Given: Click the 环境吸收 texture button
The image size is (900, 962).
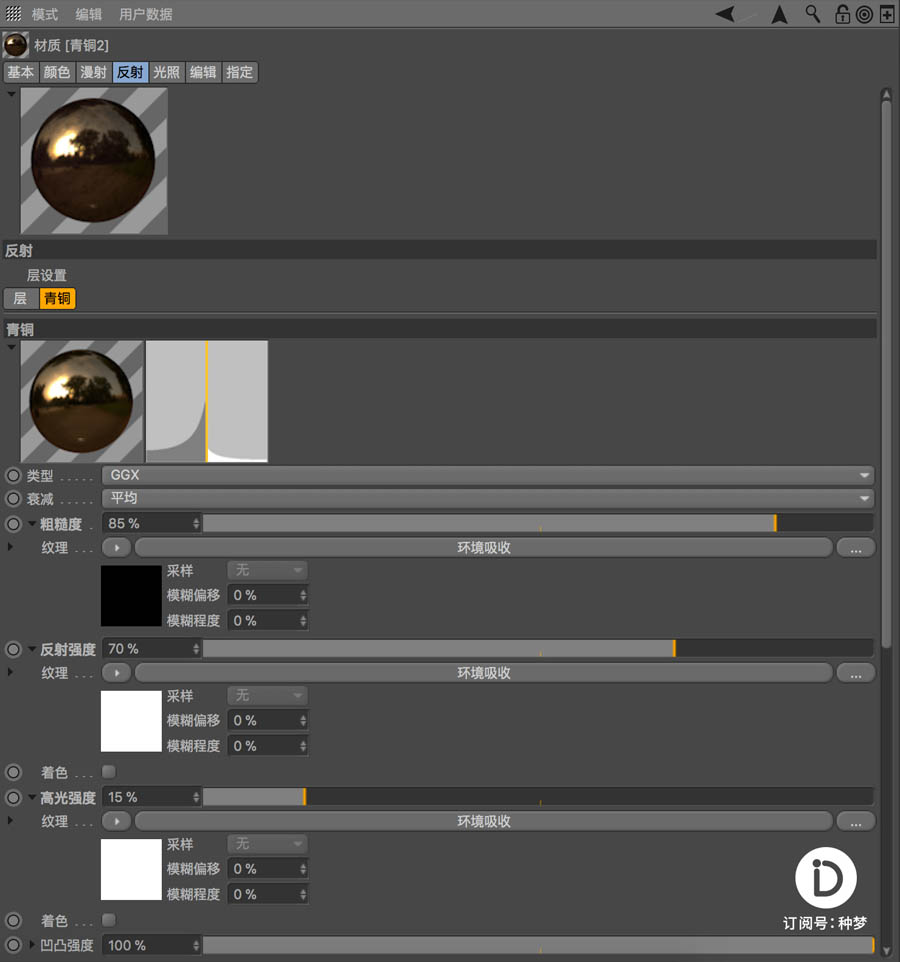Looking at the screenshot, I should tap(484, 547).
